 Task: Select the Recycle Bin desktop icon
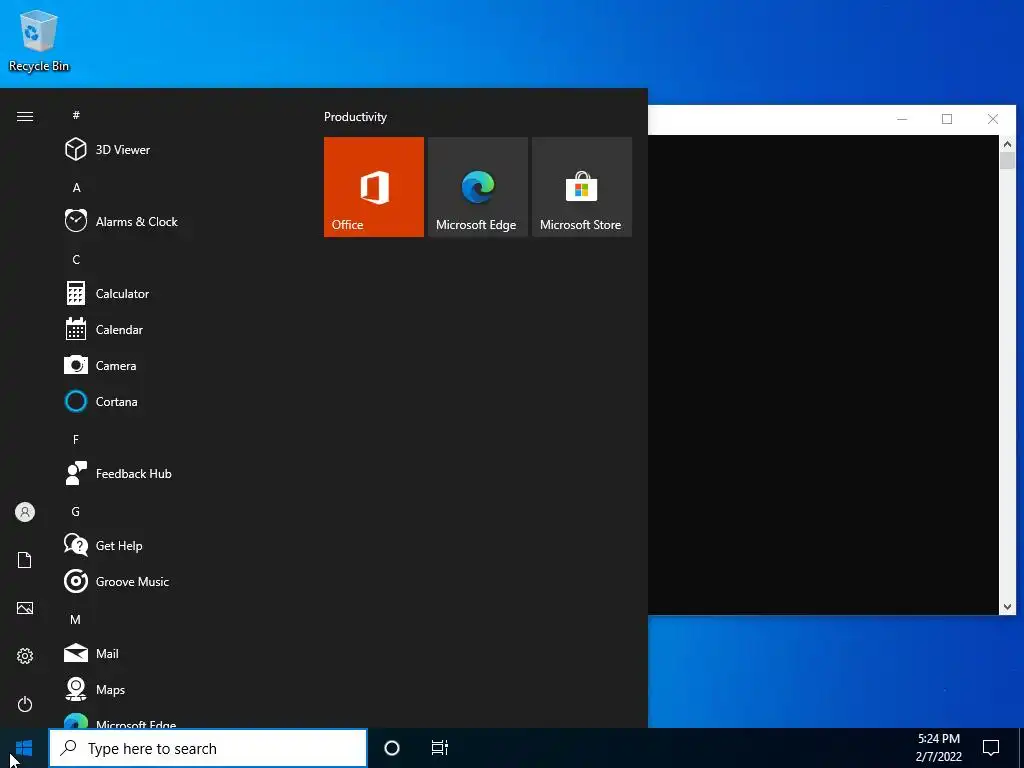pos(39,42)
